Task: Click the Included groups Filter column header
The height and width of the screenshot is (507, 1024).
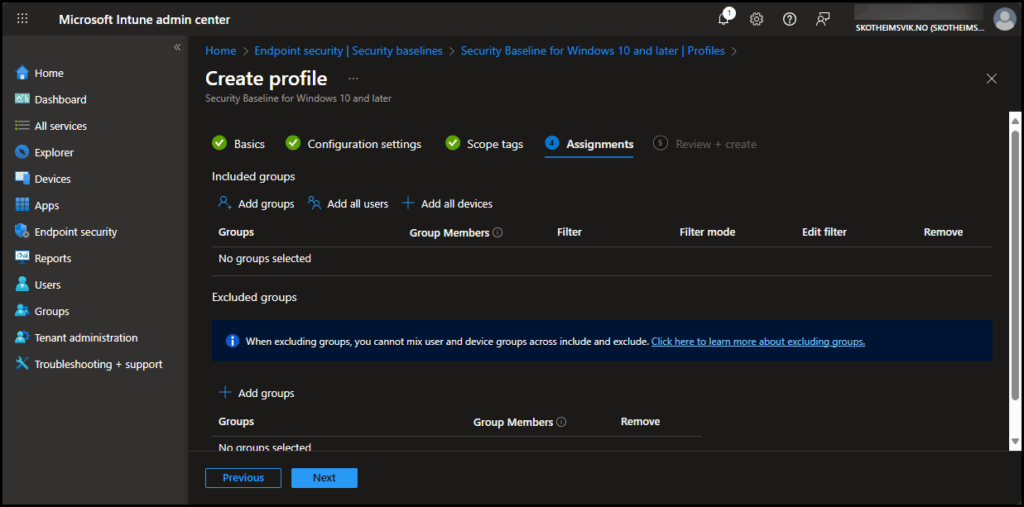Action: pyautogui.click(x=569, y=232)
